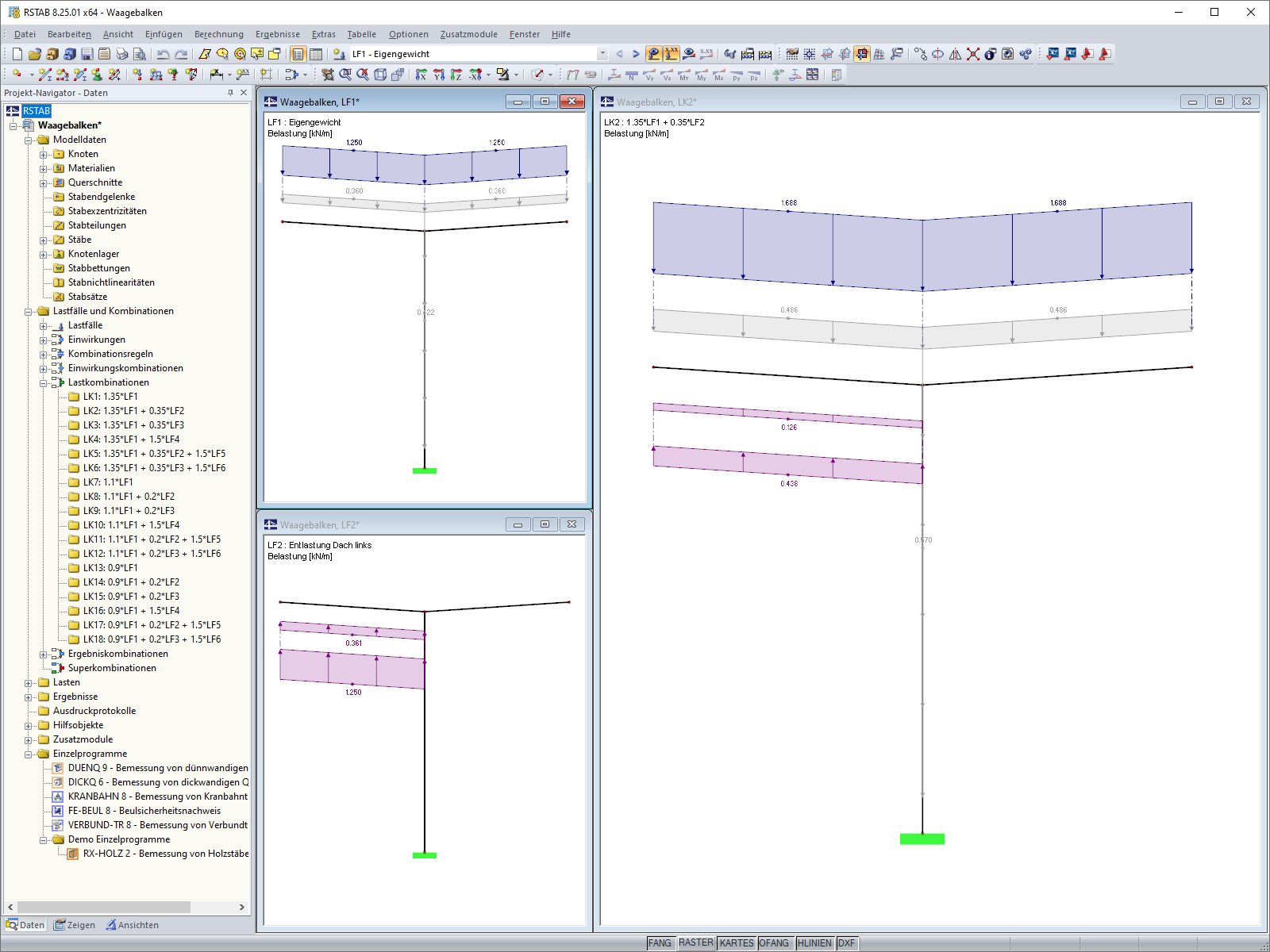Viewport: 1270px width, 952px height.
Task: Undo the last action with the arrow icon
Action: pyautogui.click(x=163, y=54)
